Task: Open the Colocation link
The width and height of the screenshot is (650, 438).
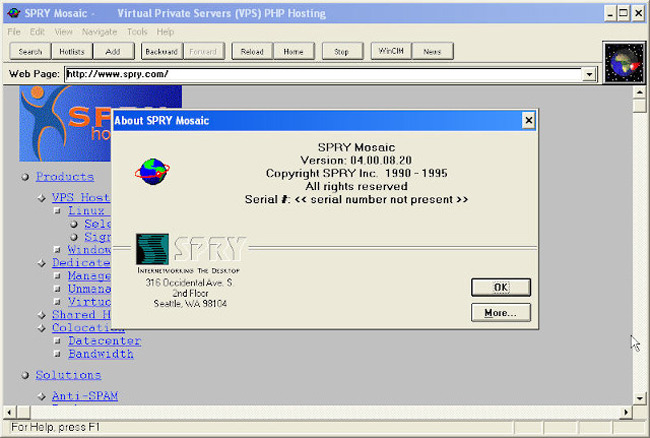Action: (88, 328)
